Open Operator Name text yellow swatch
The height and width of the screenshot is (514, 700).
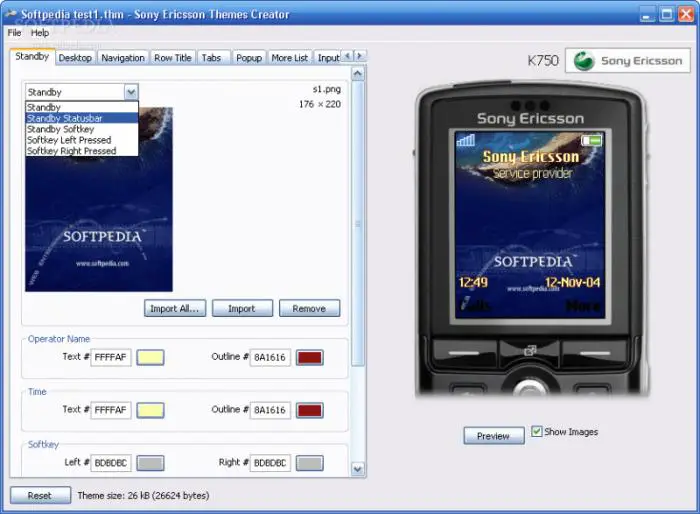(150, 357)
